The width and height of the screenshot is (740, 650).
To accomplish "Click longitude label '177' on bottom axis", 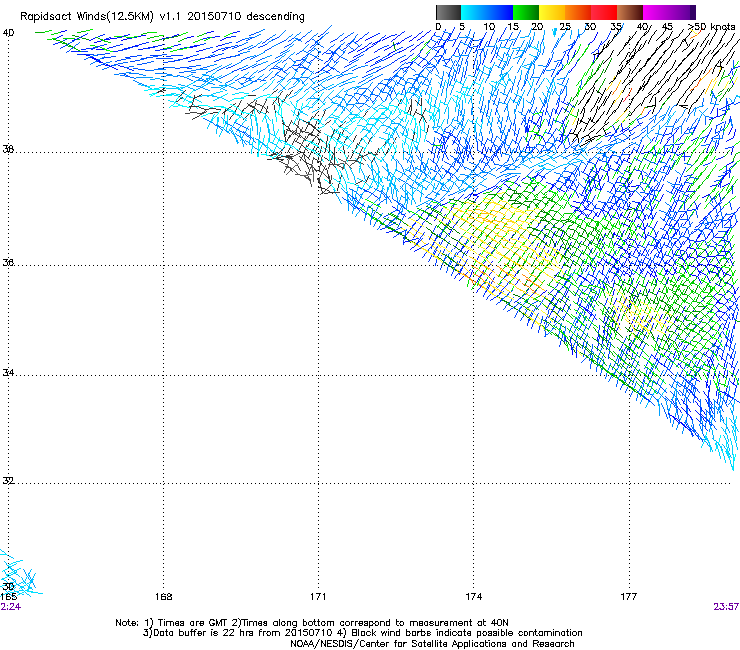I will pyautogui.click(x=629, y=597).
